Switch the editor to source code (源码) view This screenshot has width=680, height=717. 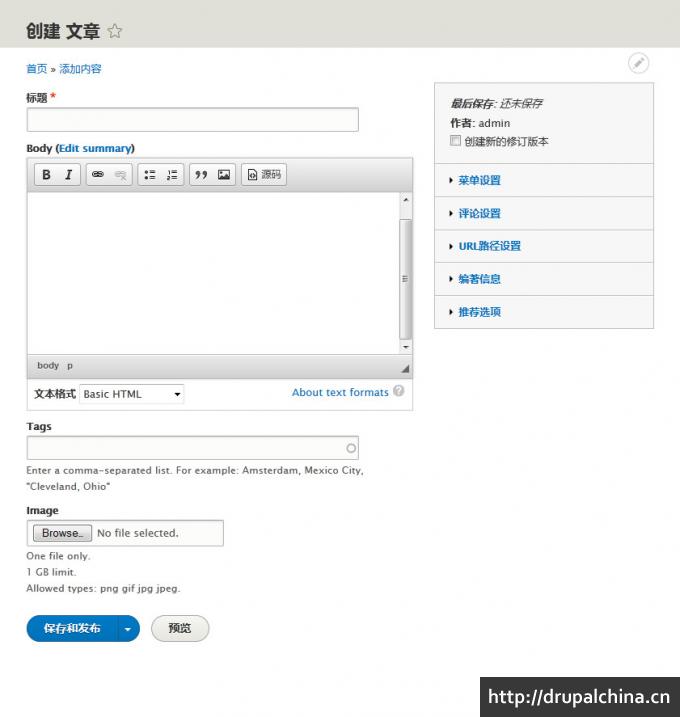point(264,175)
